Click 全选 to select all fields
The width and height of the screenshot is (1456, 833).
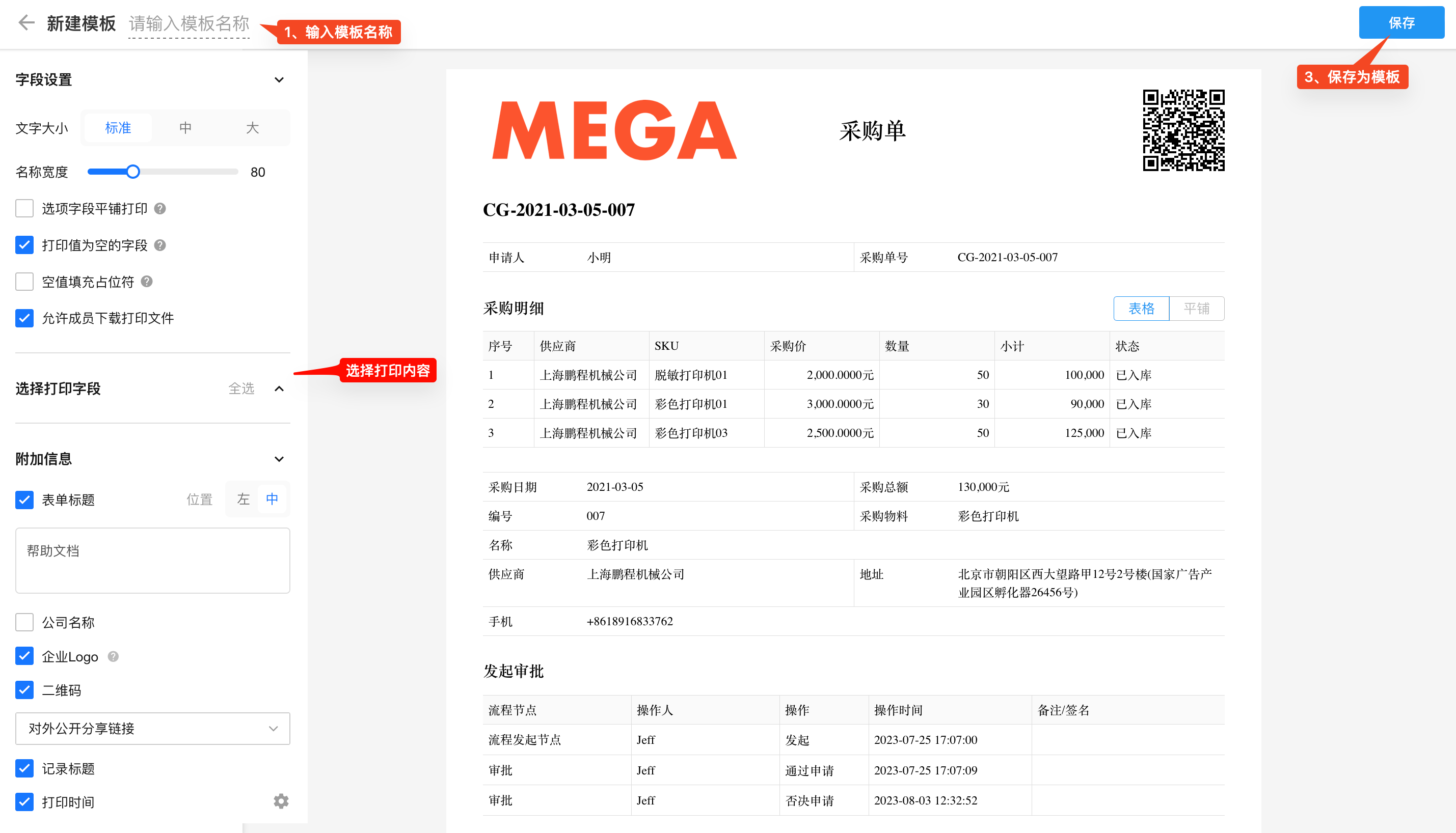pos(241,389)
